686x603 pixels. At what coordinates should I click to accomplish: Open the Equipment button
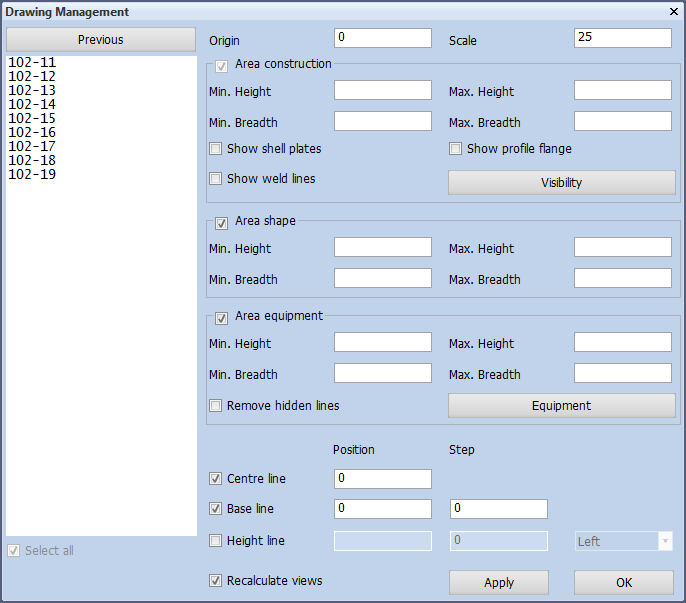562,406
